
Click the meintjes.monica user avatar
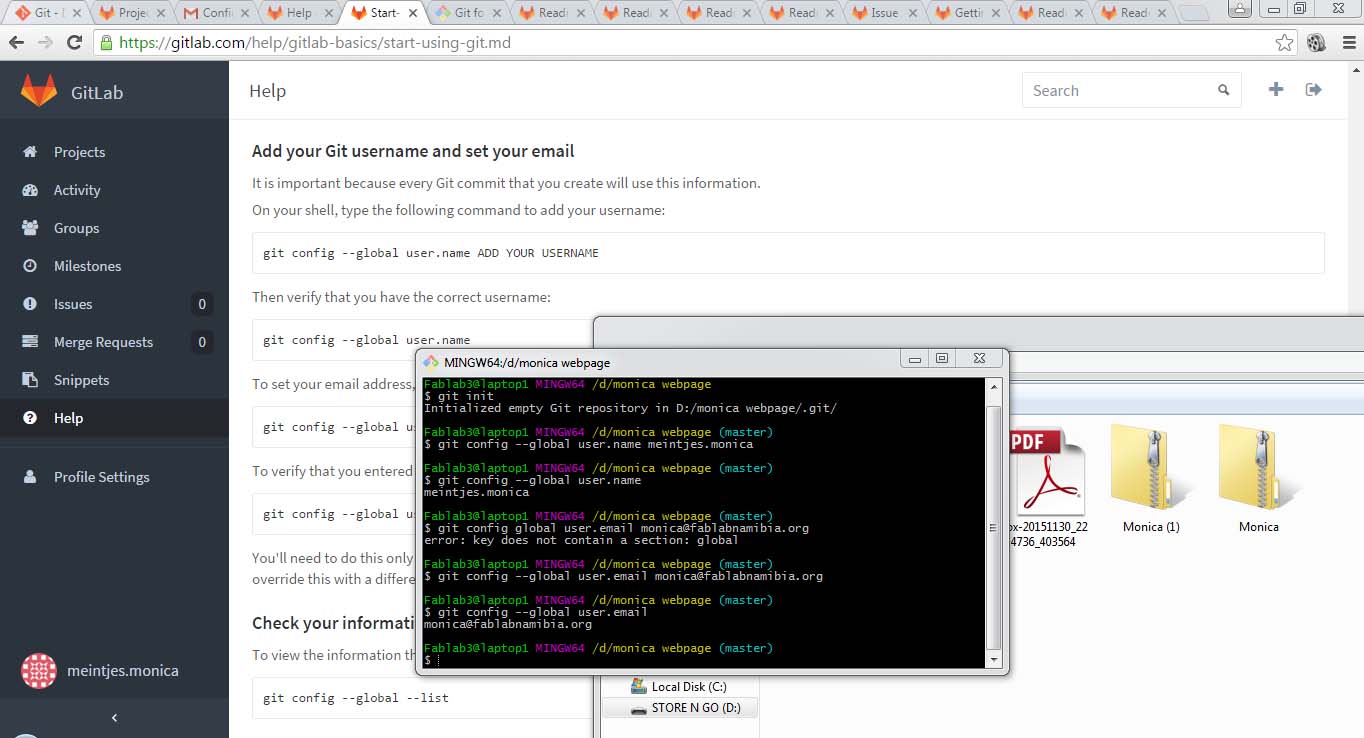pyautogui.click(x=39, y=671)
